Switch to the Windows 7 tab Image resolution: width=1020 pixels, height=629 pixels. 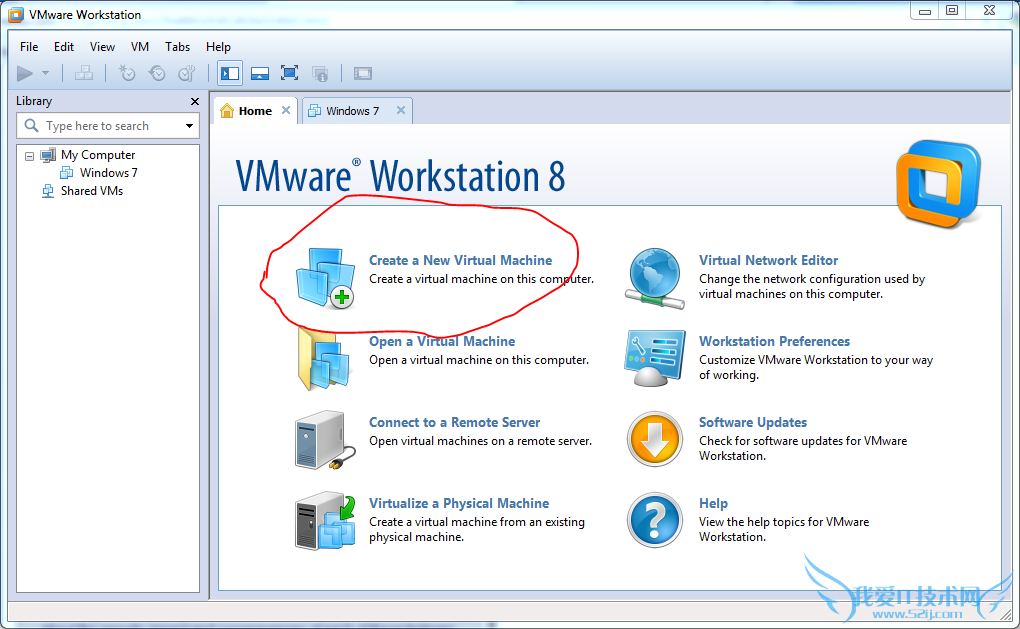point(352,111)
